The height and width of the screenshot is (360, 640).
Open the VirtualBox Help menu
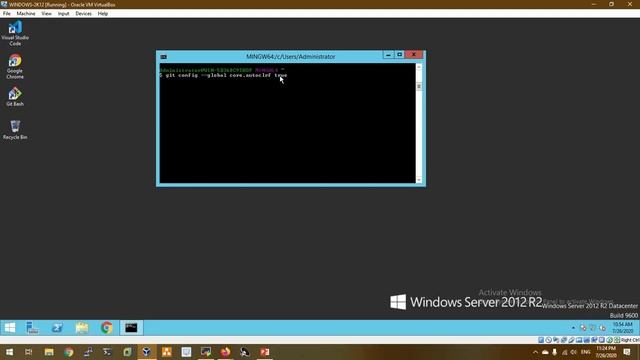click(x=103, y=13)
